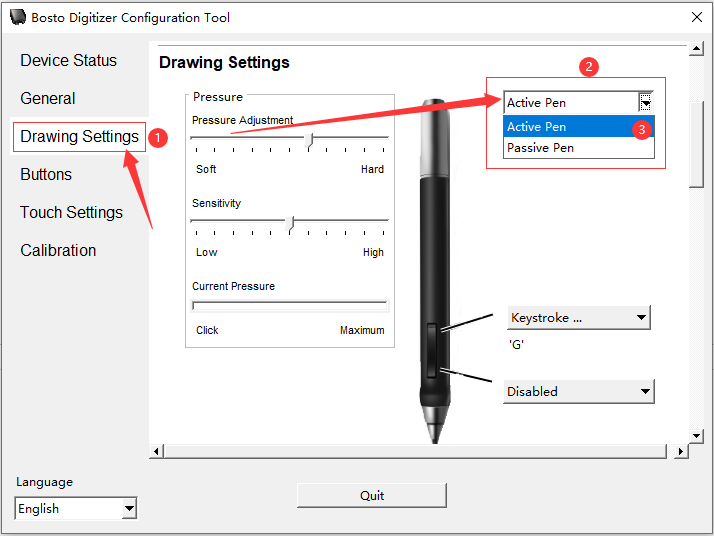Viewport: 714px width, 536px height.
Task: Click the vertical scrollbar up arrow
Action: [x=696, y=48]
